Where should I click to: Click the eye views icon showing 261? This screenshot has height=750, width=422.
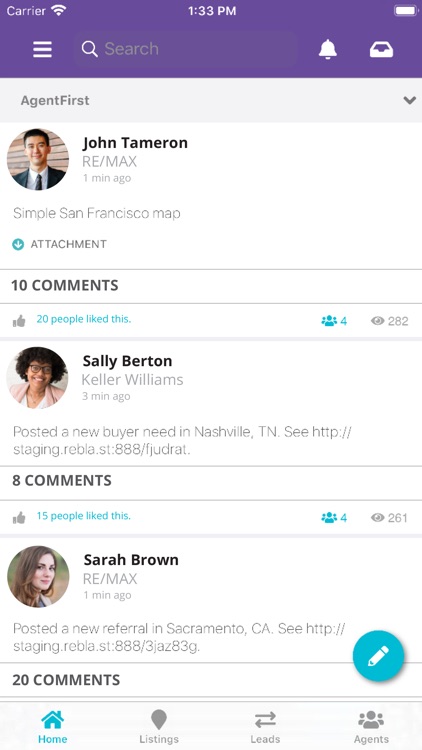point(378,518)
